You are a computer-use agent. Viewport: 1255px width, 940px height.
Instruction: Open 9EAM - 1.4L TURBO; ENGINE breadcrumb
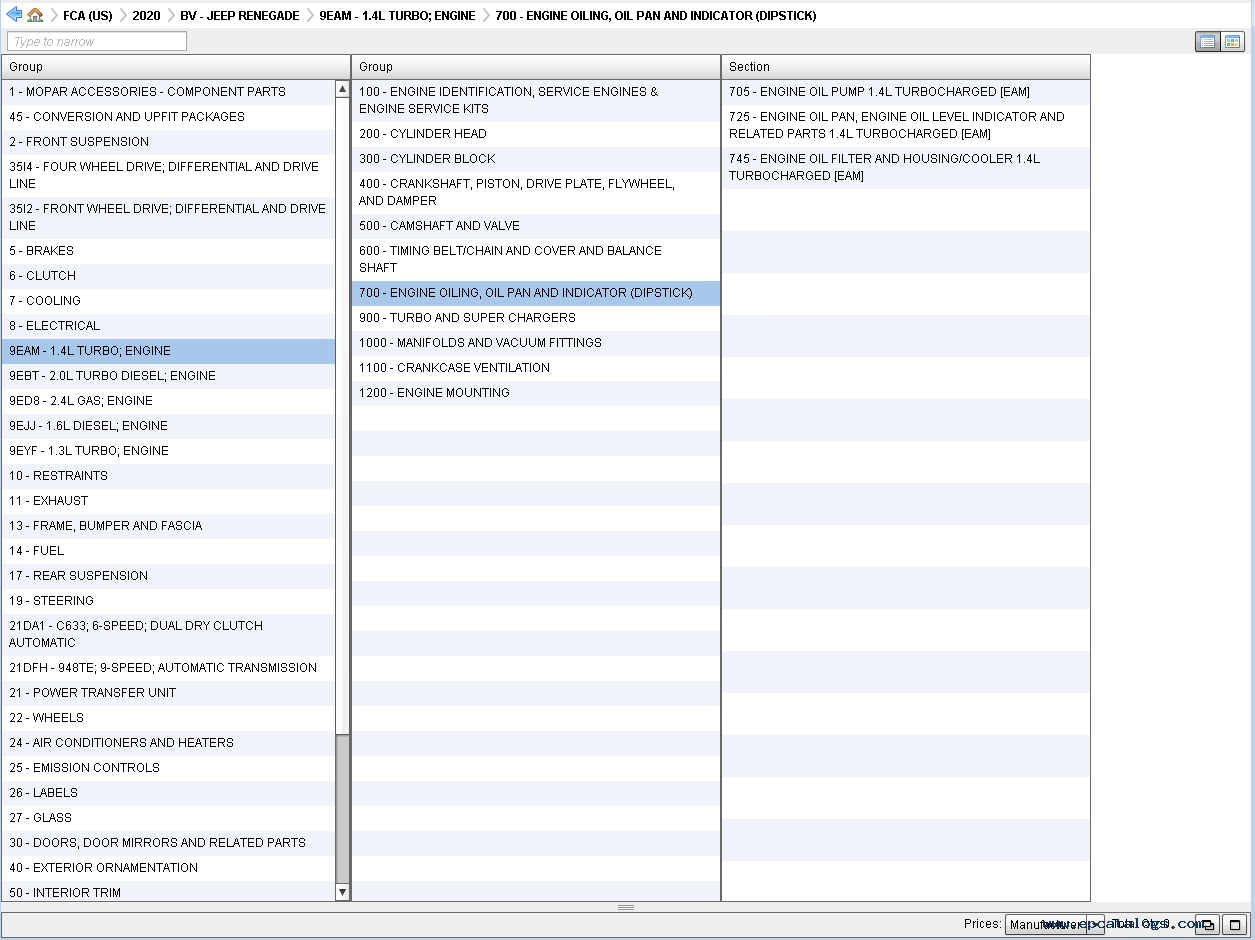pos(397,16)
